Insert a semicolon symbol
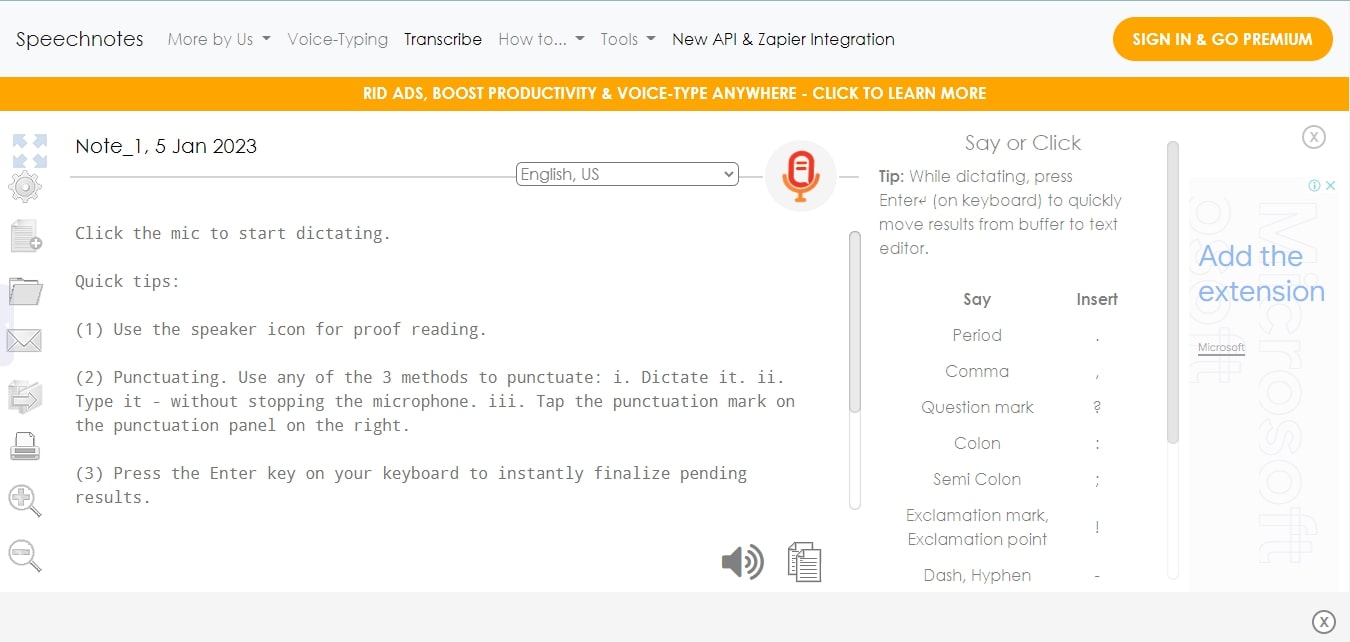 (x=1097, y=480)
